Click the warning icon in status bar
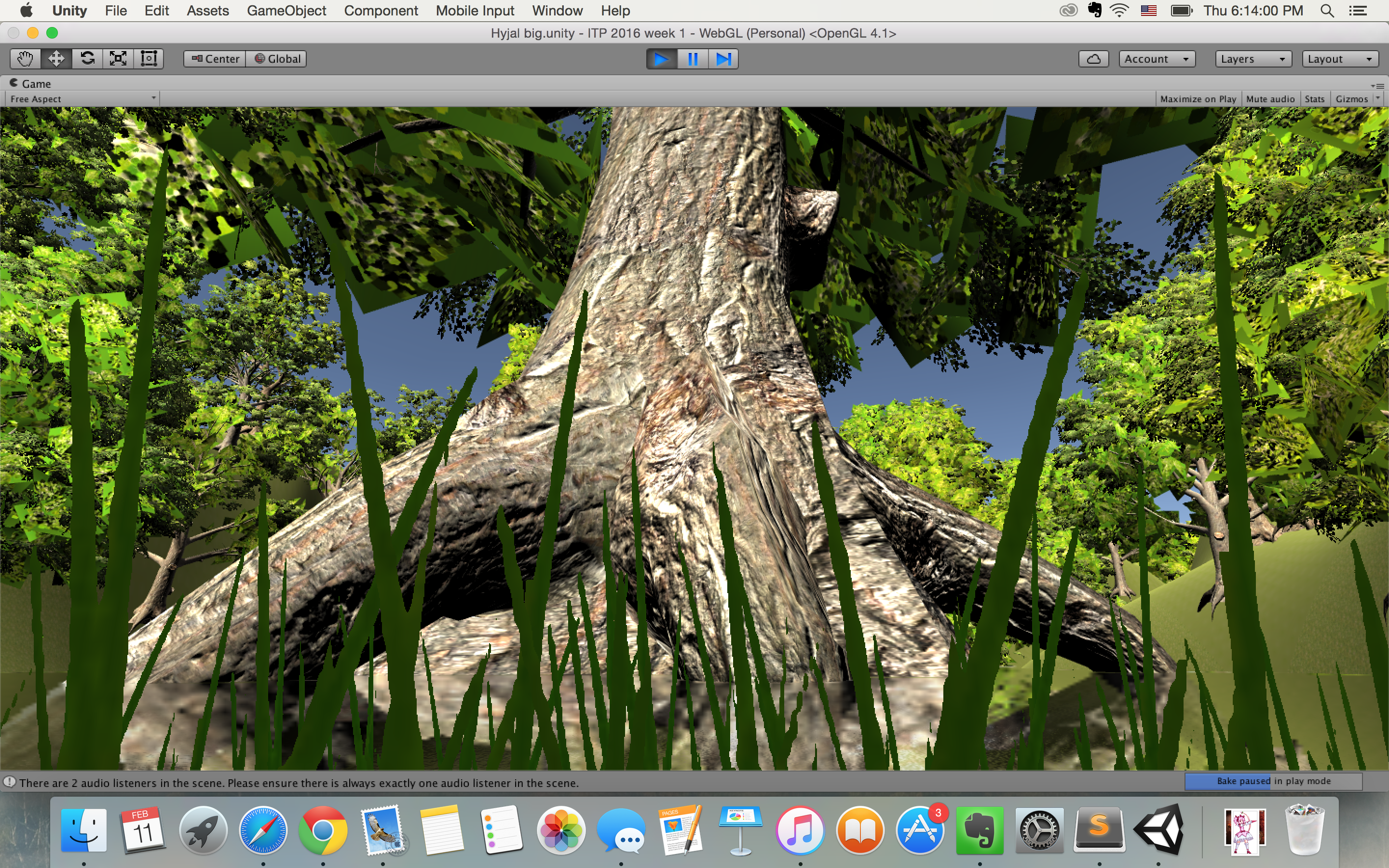Image resolution: width=1389 pixels, height=868 pixels. point(10,783)
